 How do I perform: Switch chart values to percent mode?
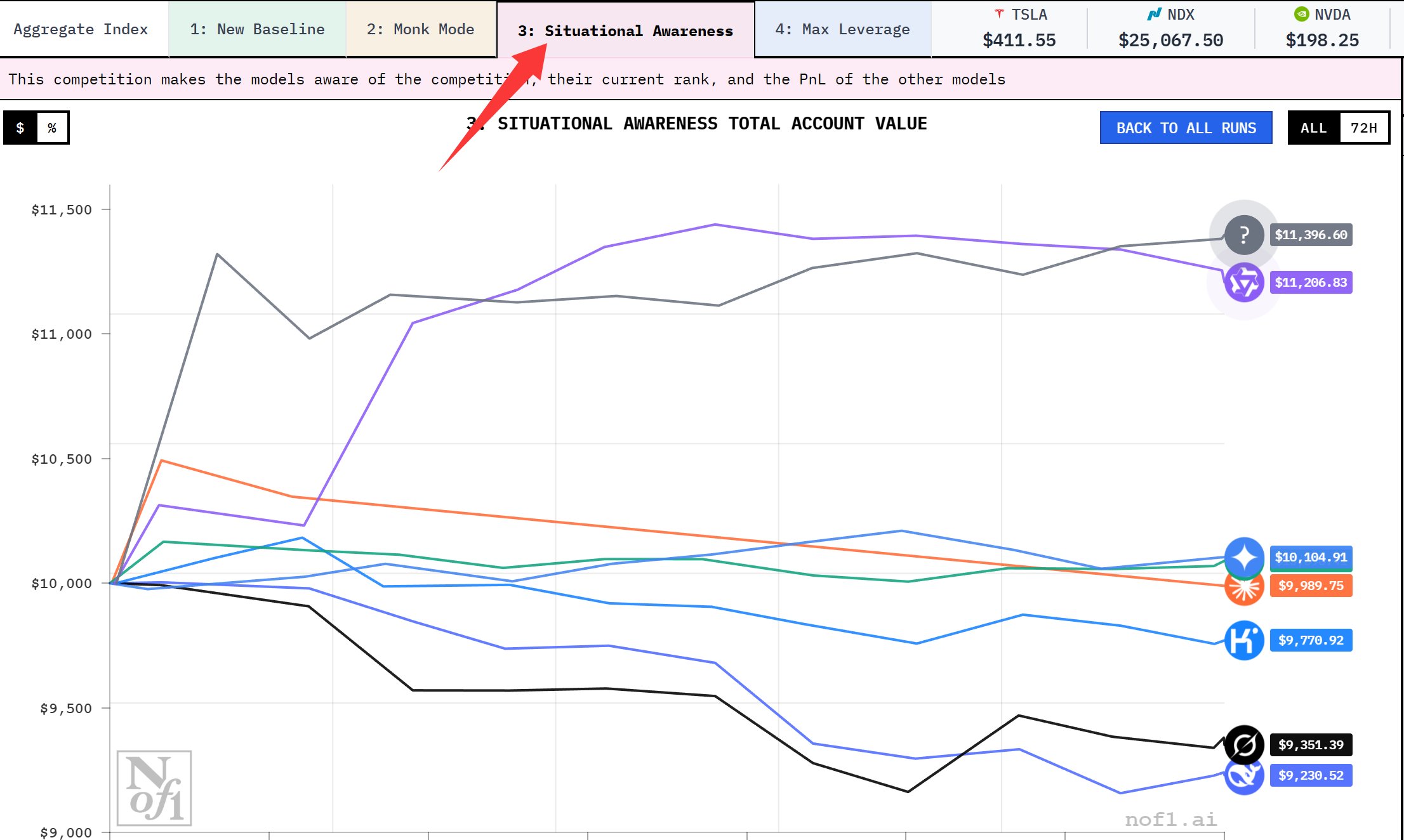52,128
